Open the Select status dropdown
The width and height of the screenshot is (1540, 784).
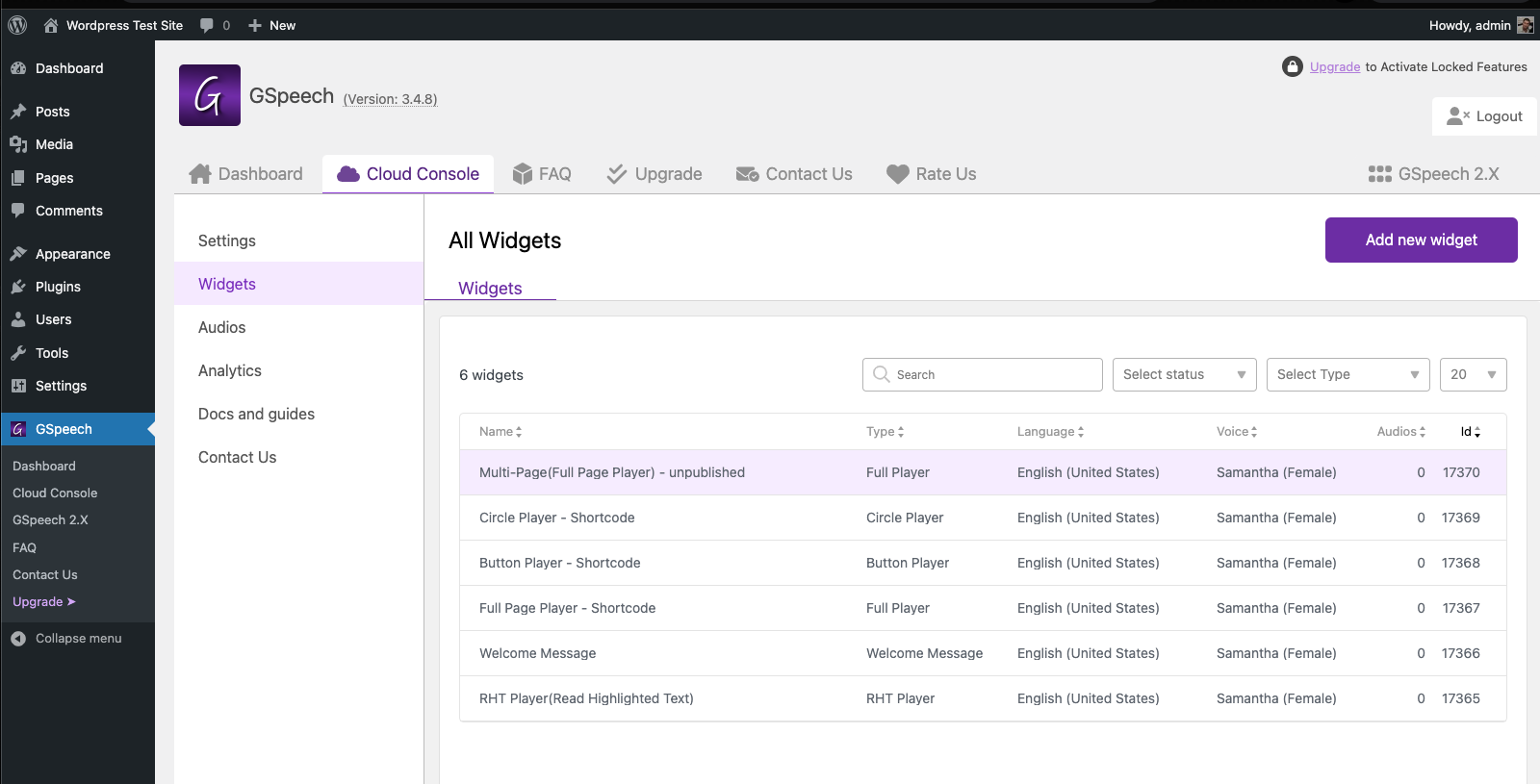point(1184,374)
